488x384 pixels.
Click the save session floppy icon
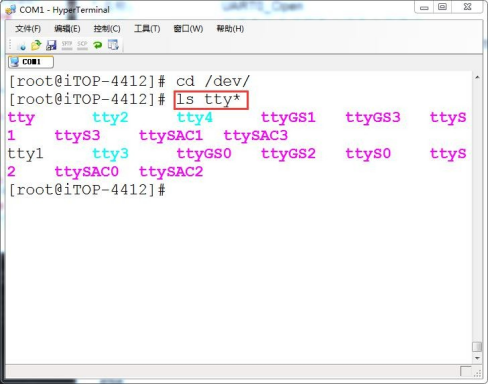point(51,45)
